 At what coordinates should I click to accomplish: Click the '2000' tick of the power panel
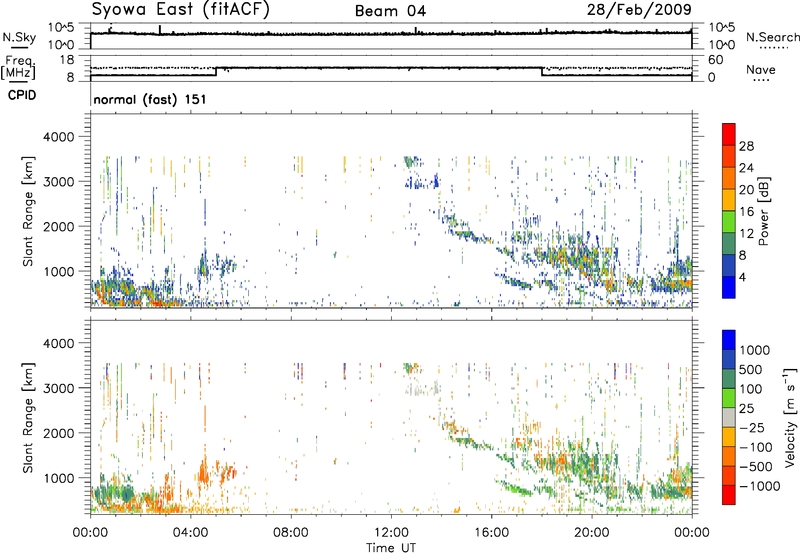pos(58,227)
